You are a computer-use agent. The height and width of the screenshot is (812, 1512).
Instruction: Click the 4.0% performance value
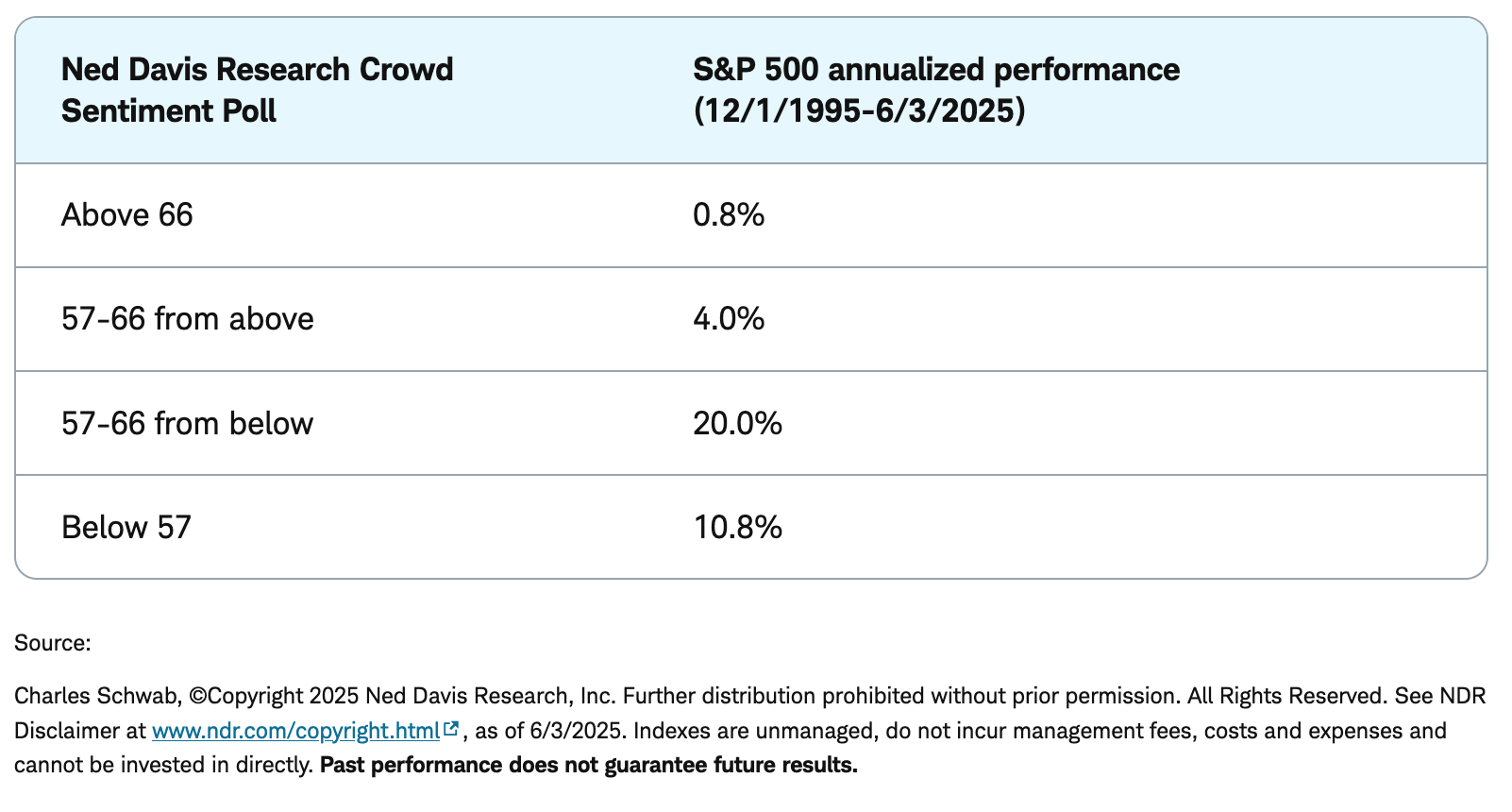pos(728,319)
